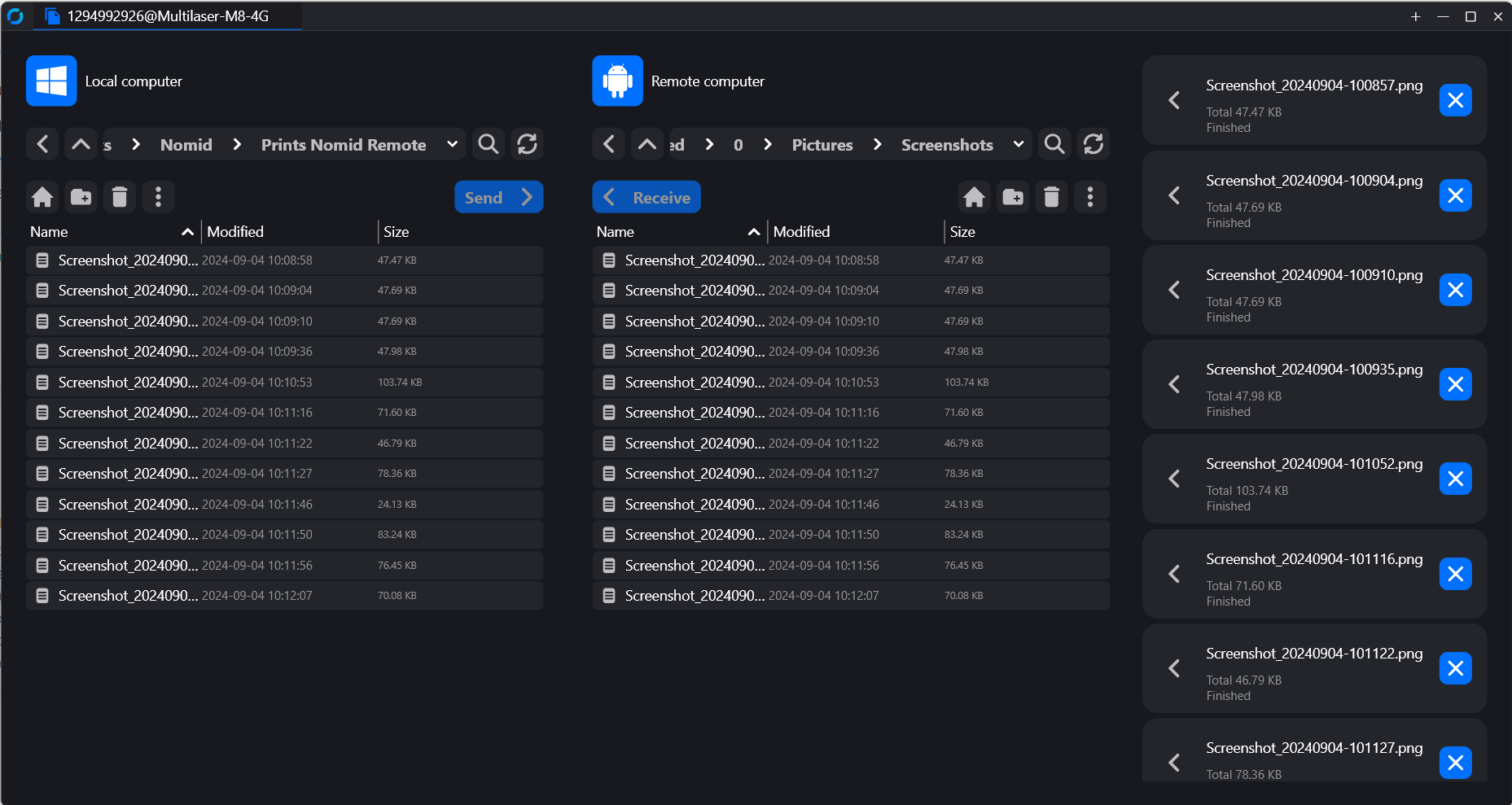Create new folder on local computer
The image size is (1512, 805).
pyautogui.click(x=81, y=197)
